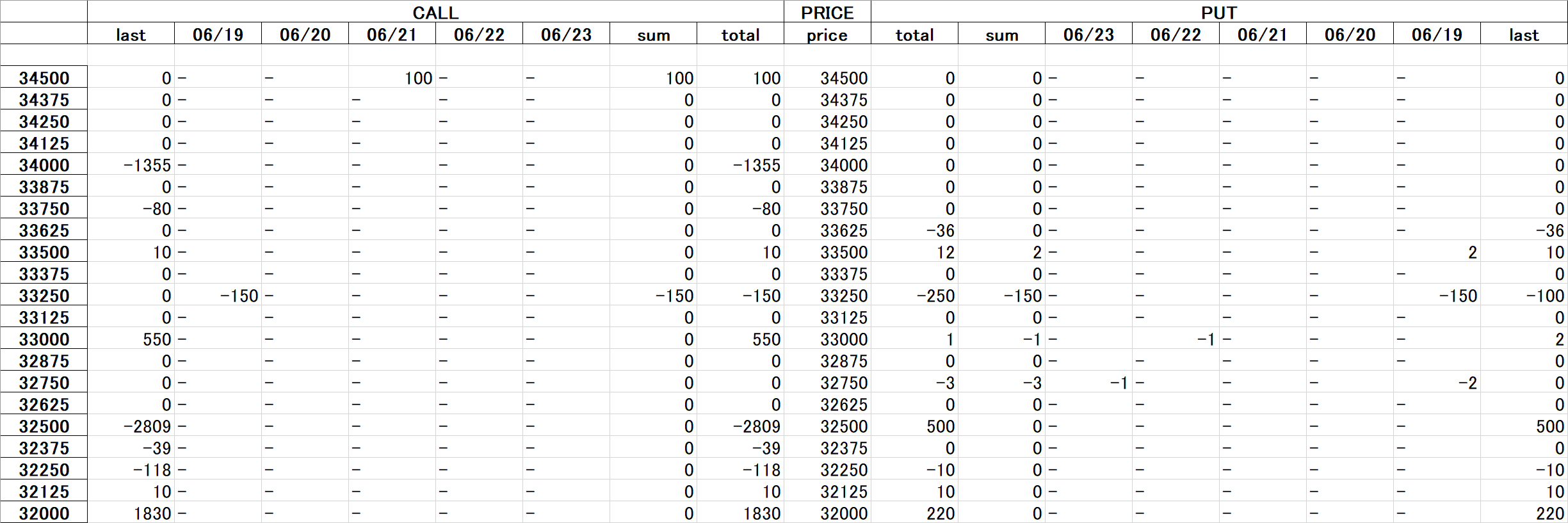Click CALL last value 550
This screenshot has height=523, width=1568.
tap(131, 339)
